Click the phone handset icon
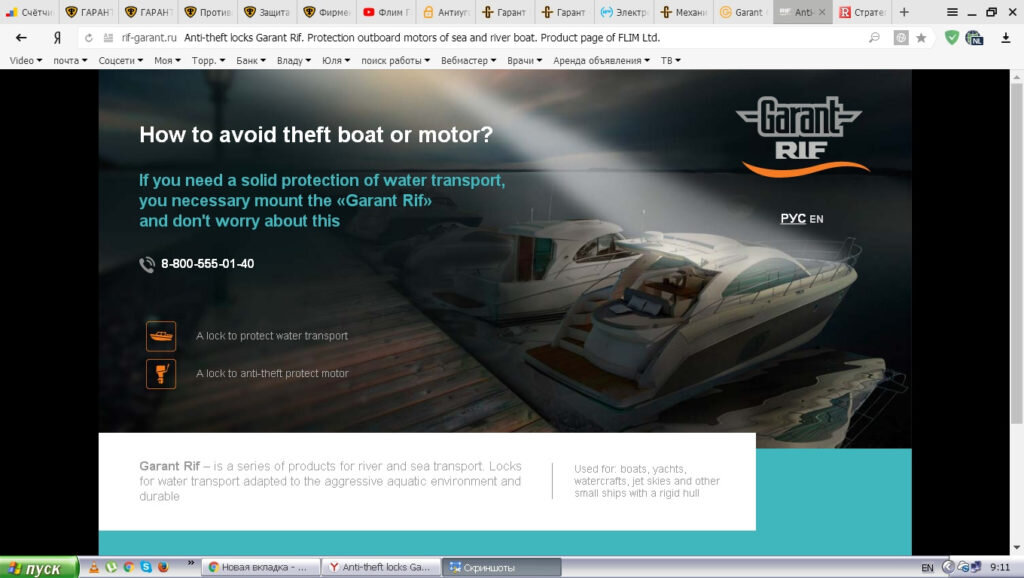This screenshot has width=1024, height=578. point(147,265)
